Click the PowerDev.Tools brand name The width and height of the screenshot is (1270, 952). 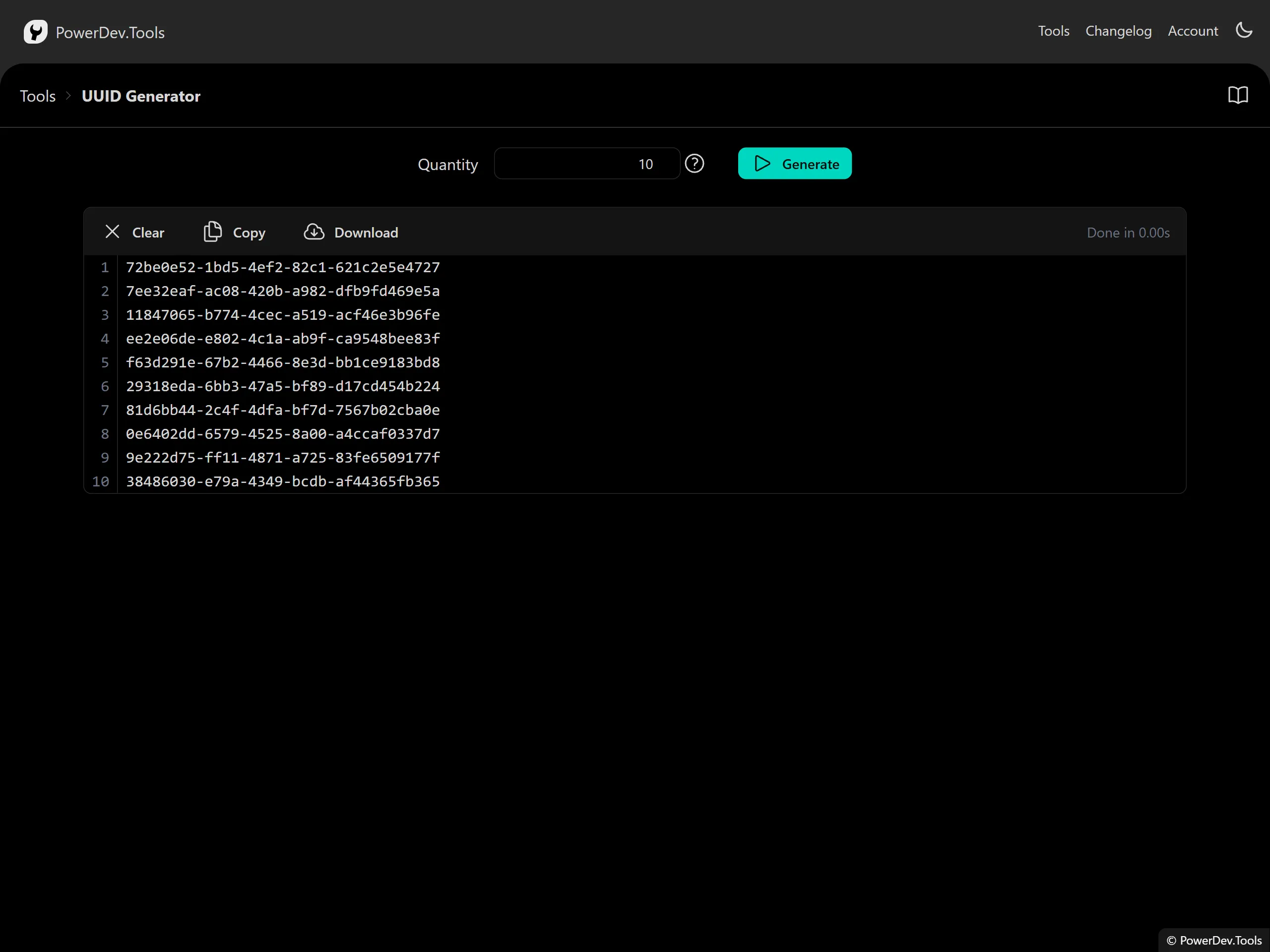coord(110,33)
